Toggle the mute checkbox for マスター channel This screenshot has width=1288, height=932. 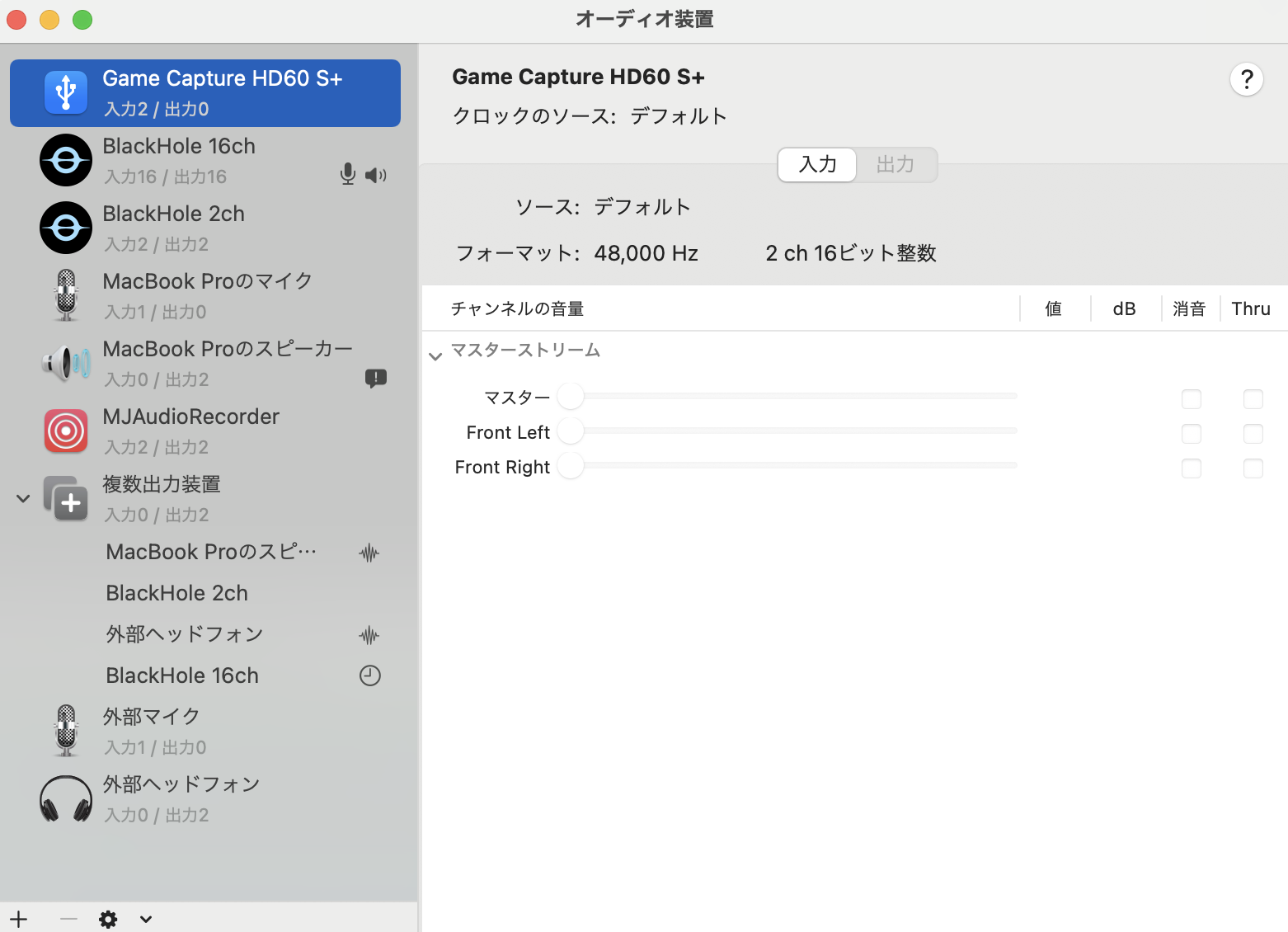click(1191, 399)
